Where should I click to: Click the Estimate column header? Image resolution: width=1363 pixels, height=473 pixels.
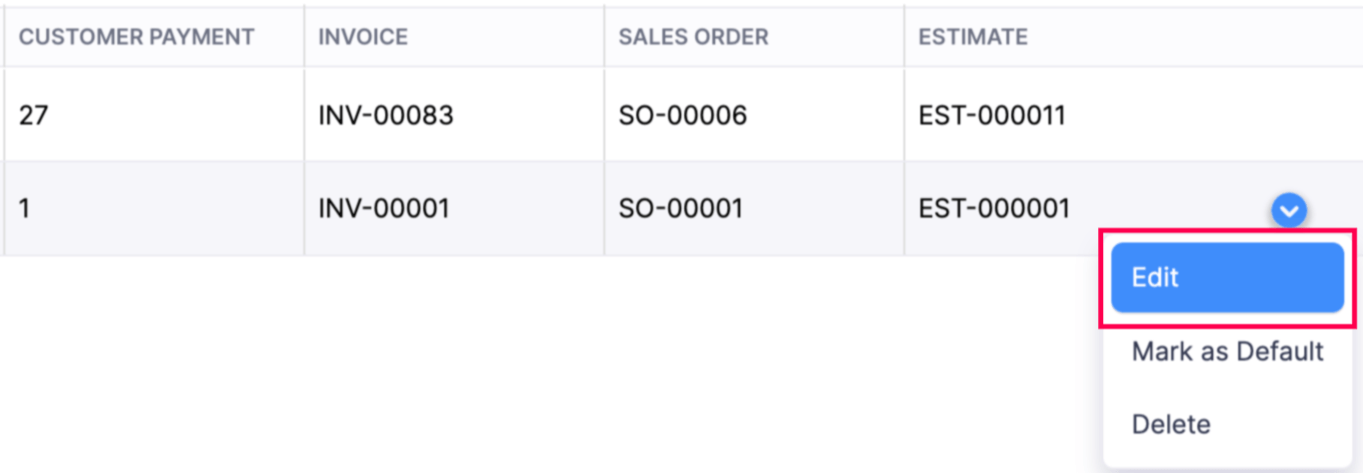click(973, 37)
